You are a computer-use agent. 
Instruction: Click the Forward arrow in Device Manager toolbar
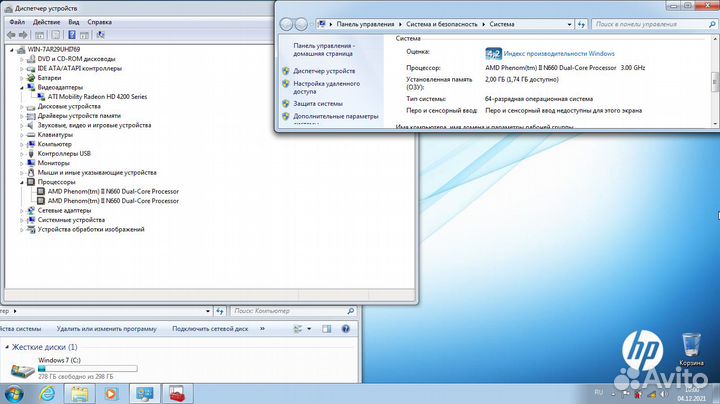pyautogui.click(x=23, y=35)
